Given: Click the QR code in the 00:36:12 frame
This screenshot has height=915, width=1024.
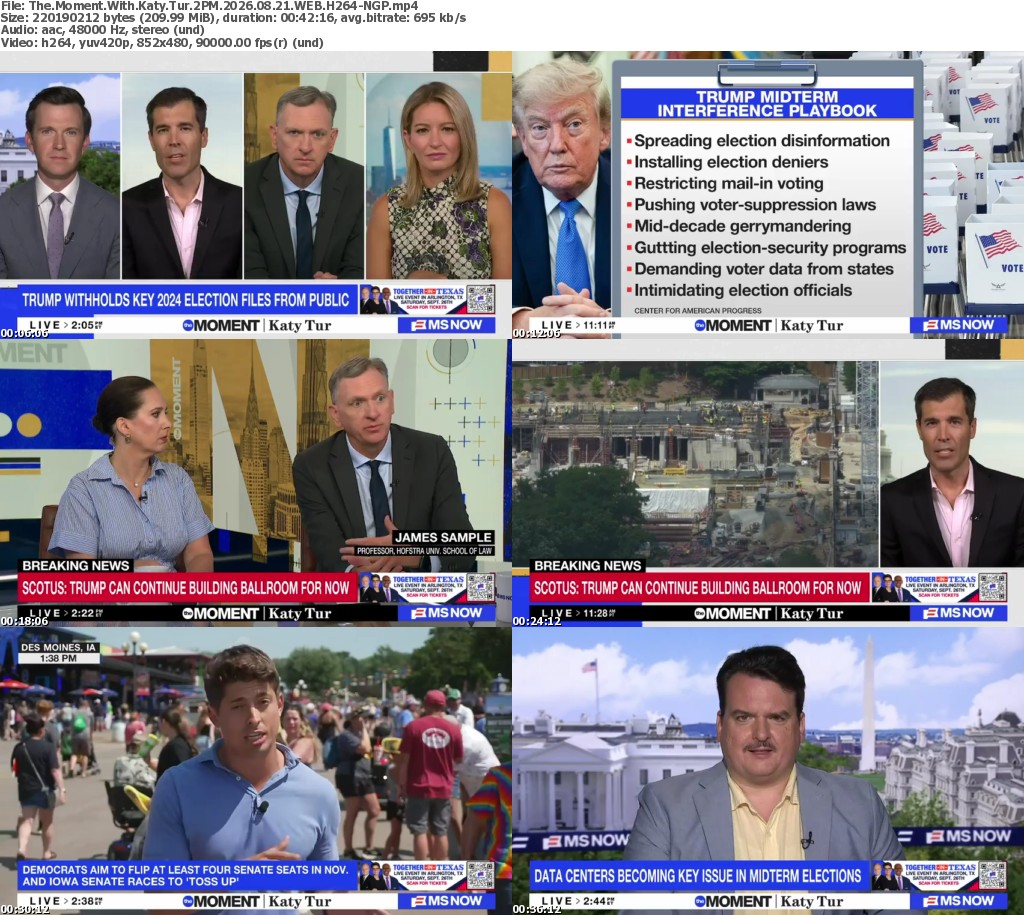Looking at the screenshot, I should coord(992,875).
